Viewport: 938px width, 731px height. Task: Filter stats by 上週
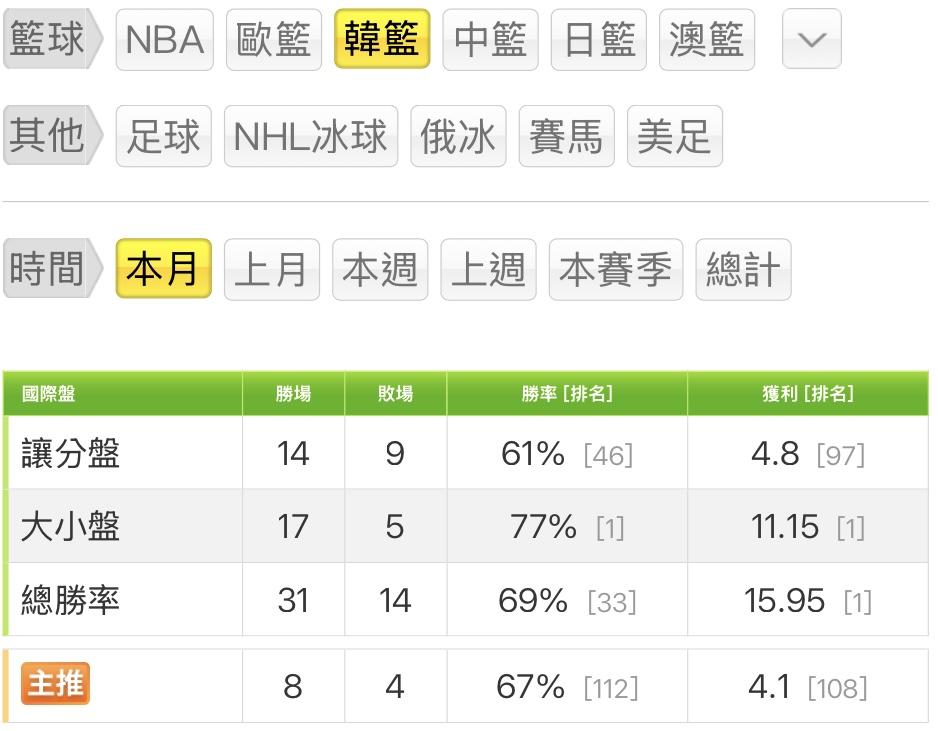[x=488, y=269]
